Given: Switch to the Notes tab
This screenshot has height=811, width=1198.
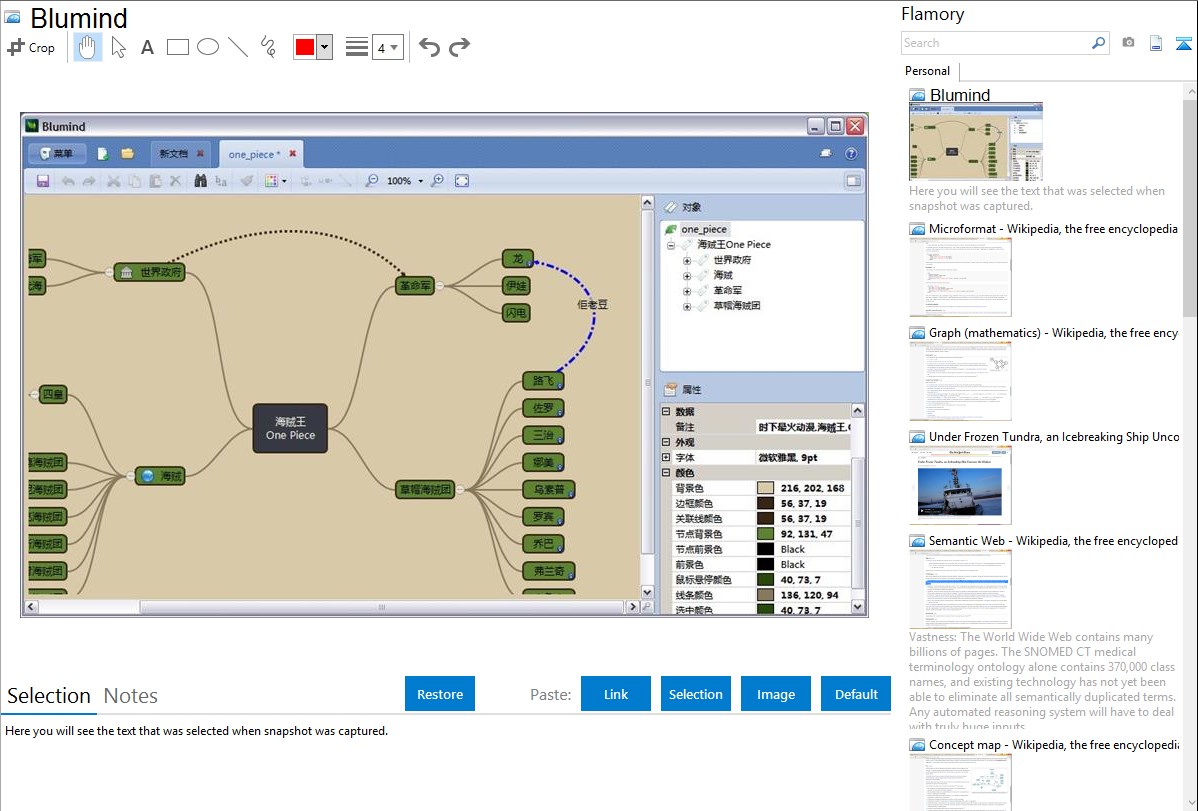Looking at the screenshot, I should pyautogui.click(x=131, y=696).
